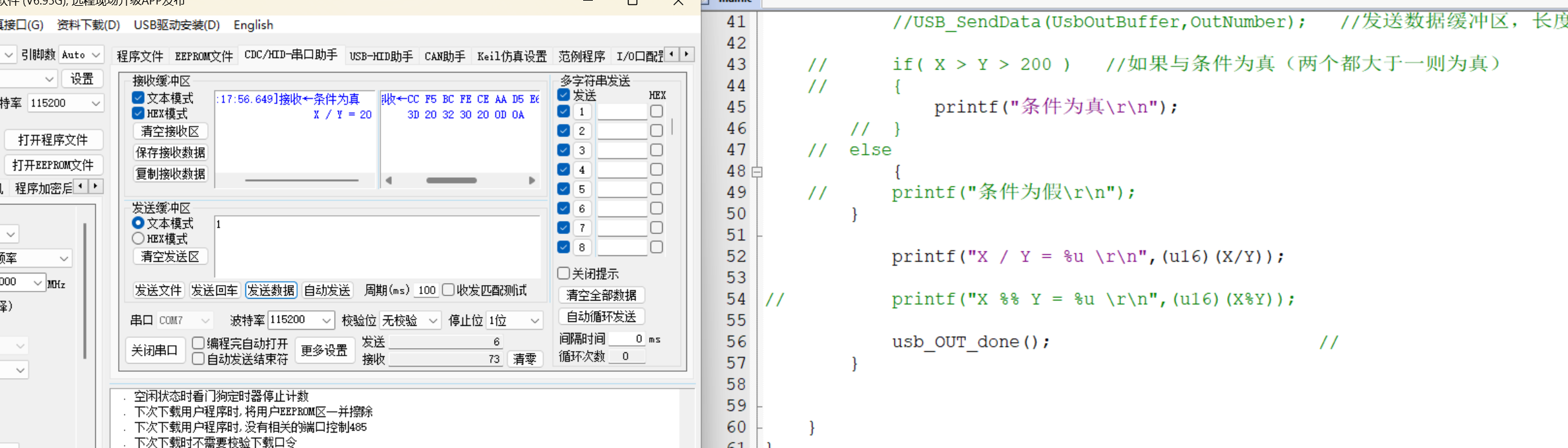Toggle the checkbox beside multi-string row 1

564,111
